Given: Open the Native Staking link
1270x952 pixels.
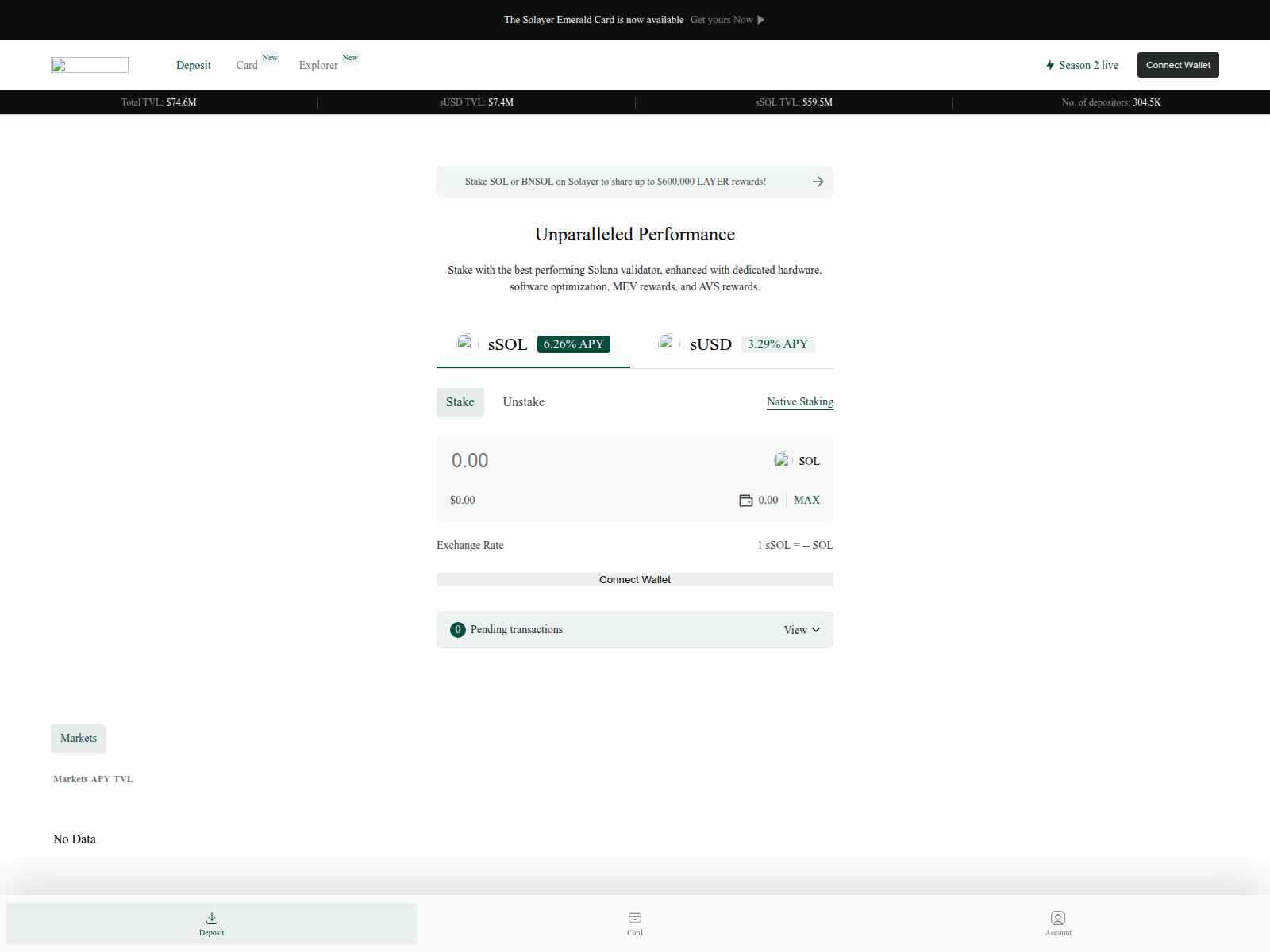Looking at the screenshot, I should (x=800, y=402).
